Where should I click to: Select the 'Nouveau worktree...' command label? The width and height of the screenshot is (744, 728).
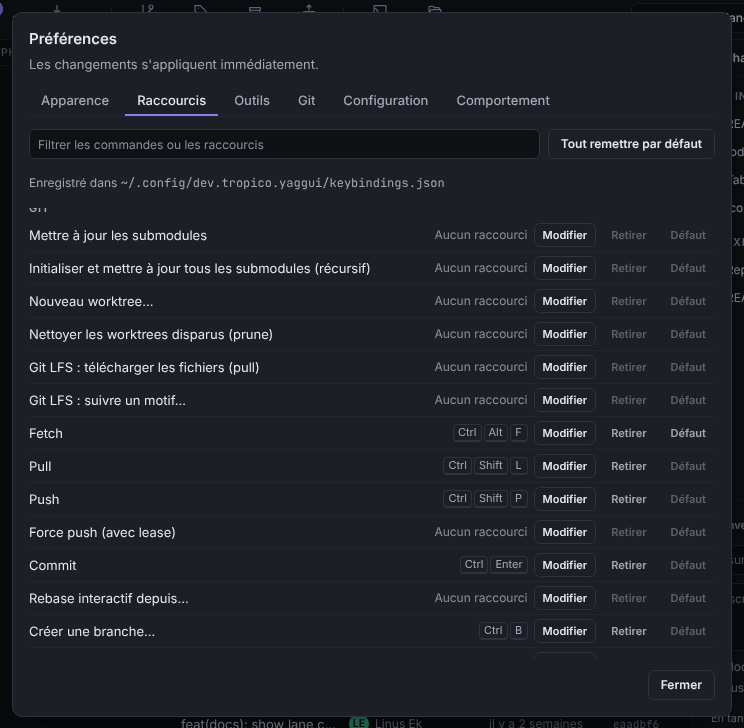pos(91,302)
